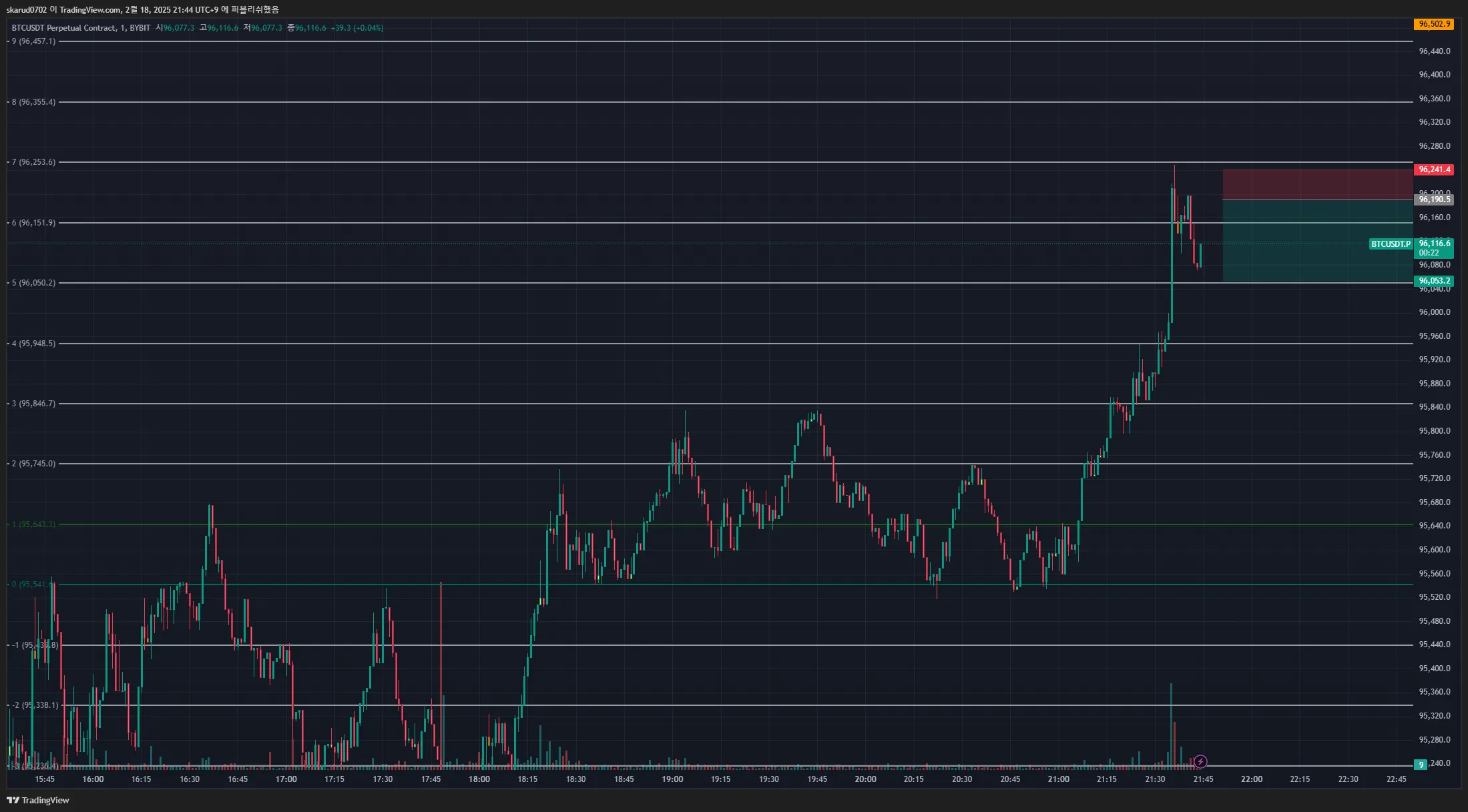Click the TradingView logo at bottom left

click(x=38, y=800)
